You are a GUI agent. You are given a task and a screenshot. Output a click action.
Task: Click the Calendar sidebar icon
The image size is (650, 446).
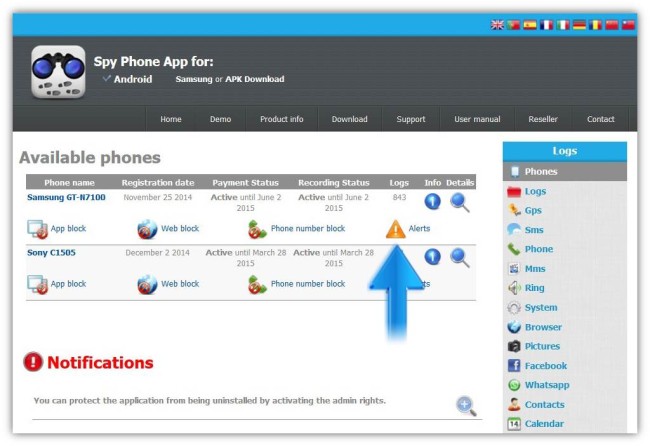(514, 424)
